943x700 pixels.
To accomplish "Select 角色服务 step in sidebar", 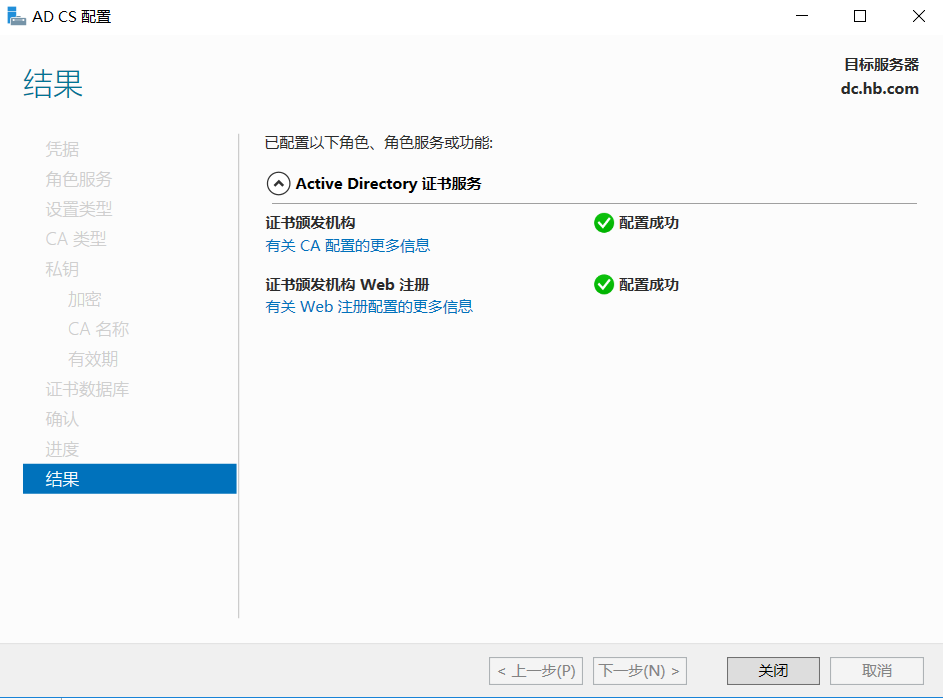I will (x=79, y=179).
